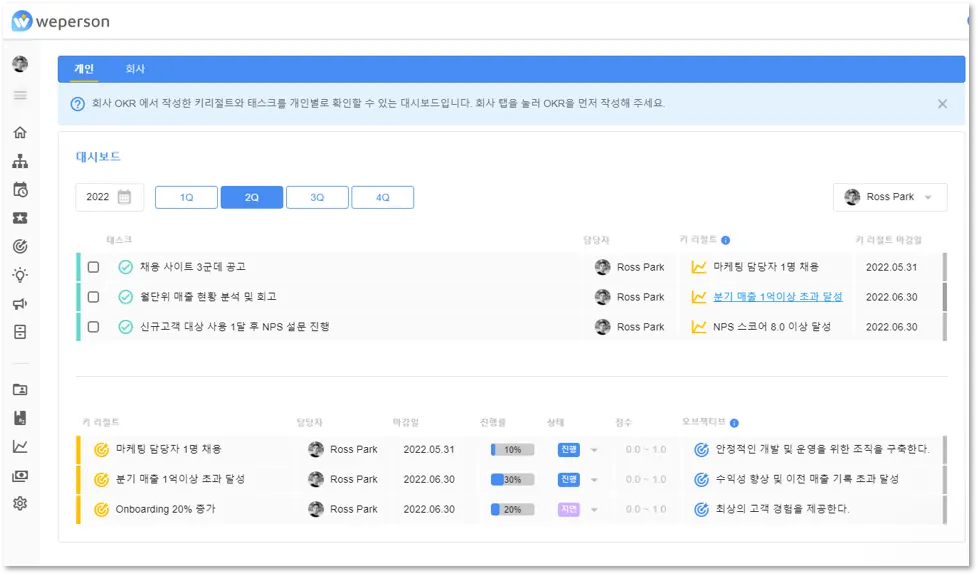Open the Ross Park user dropdown
Screen dimensions: 978x575
[x=890, y=197]
